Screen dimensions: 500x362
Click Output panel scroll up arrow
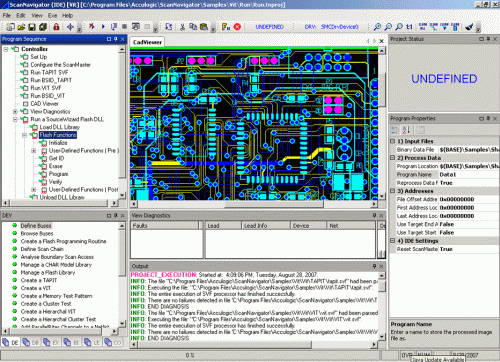coord(382,275)
